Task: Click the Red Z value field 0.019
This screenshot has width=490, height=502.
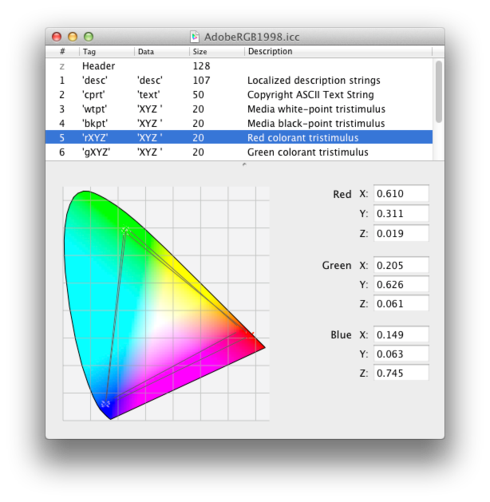Action: pyautogui.click(x=401, y=233)
